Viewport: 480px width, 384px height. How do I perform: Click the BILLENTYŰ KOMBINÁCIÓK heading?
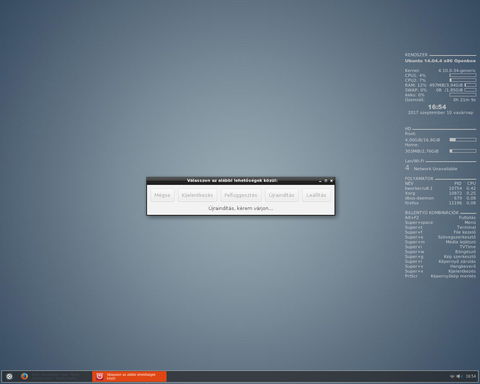[x=432, y=213]
